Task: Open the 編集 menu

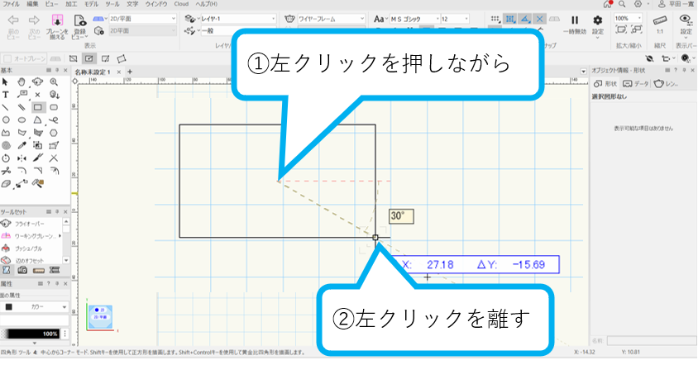Action: click(x=32, y=4)
